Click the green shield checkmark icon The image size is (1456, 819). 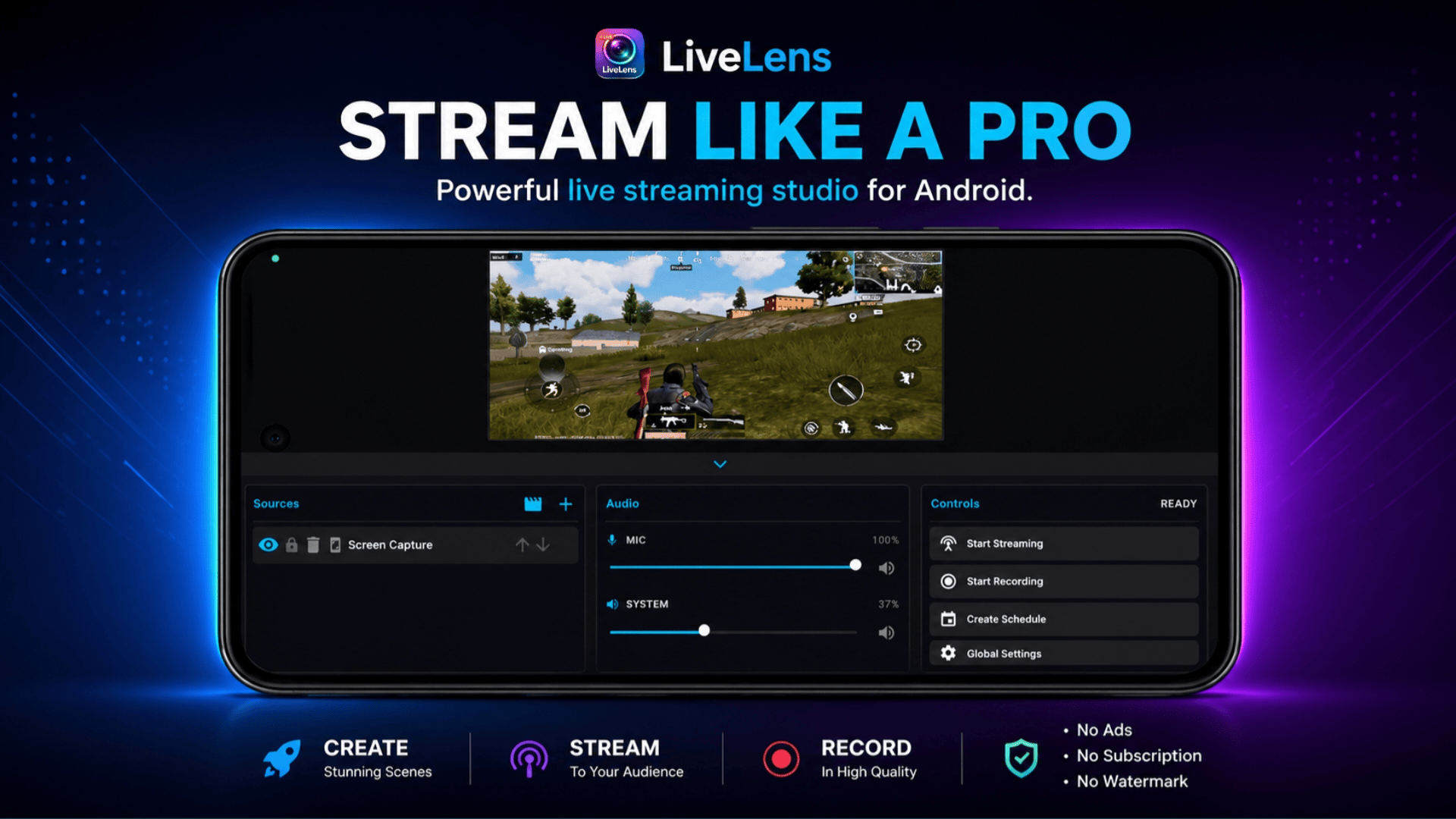point(1021,758)
